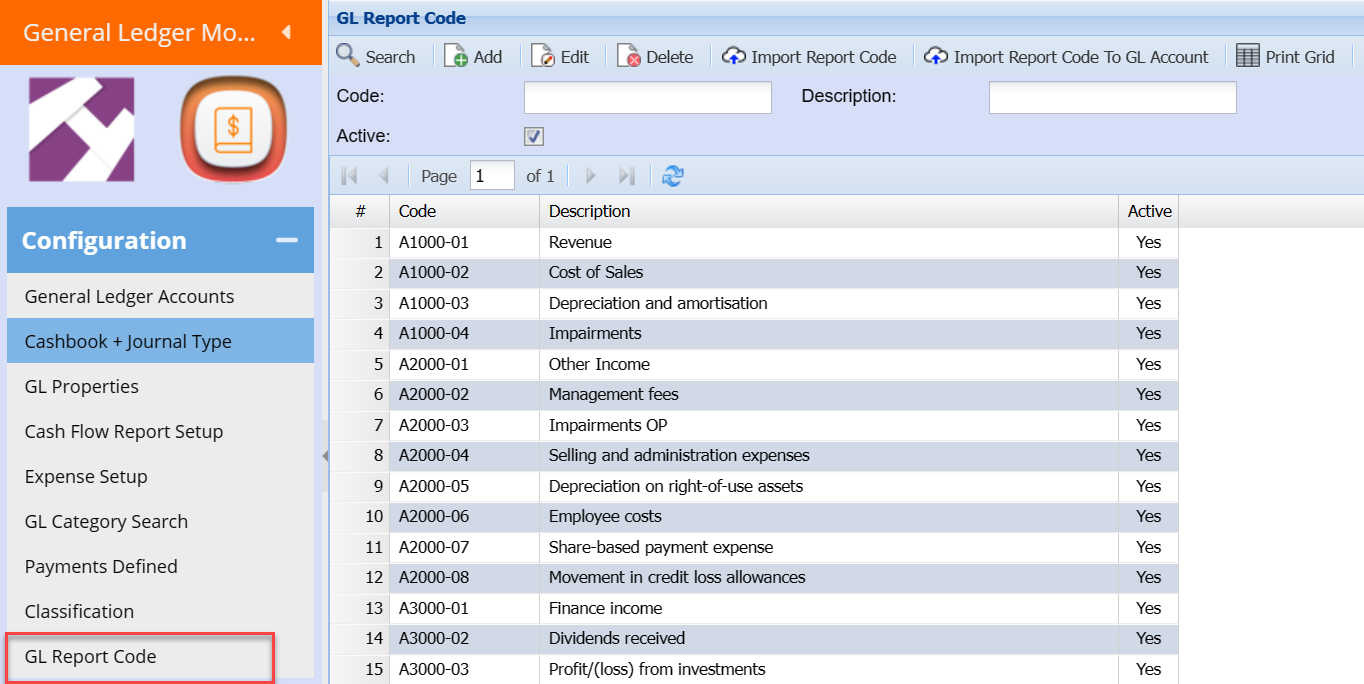Open the GL Report Code menu item
The height and width of the screenshot is (684, 1364).
tap(91, 656)
